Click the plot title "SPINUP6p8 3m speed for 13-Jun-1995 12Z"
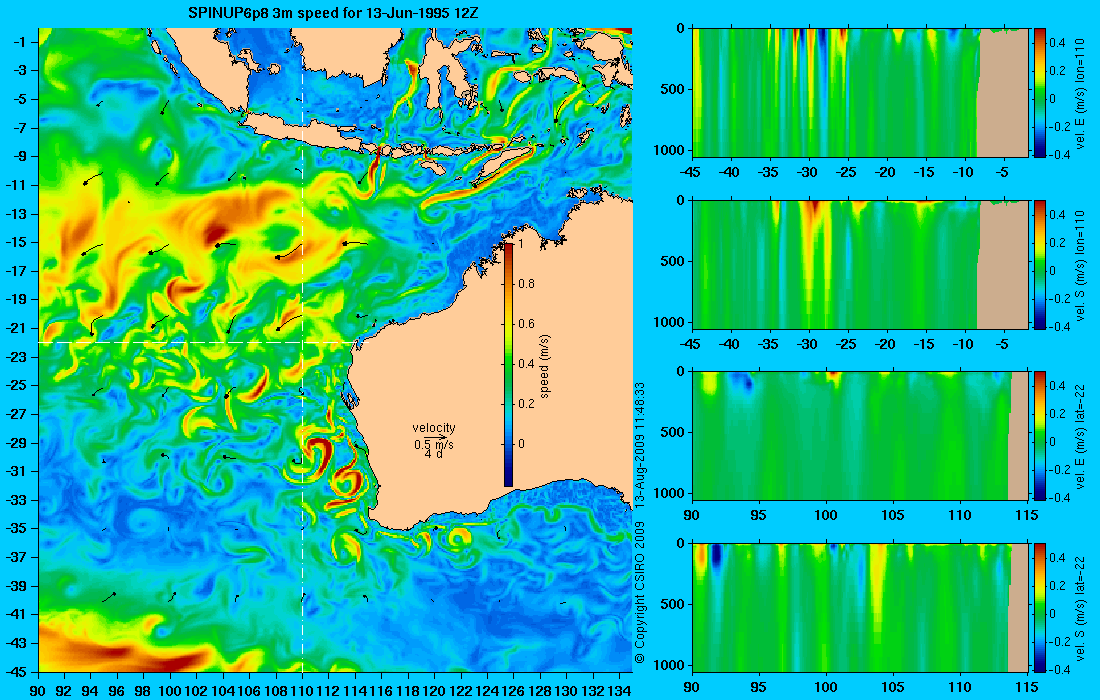The image size is (1100, 700). point(334,13)
